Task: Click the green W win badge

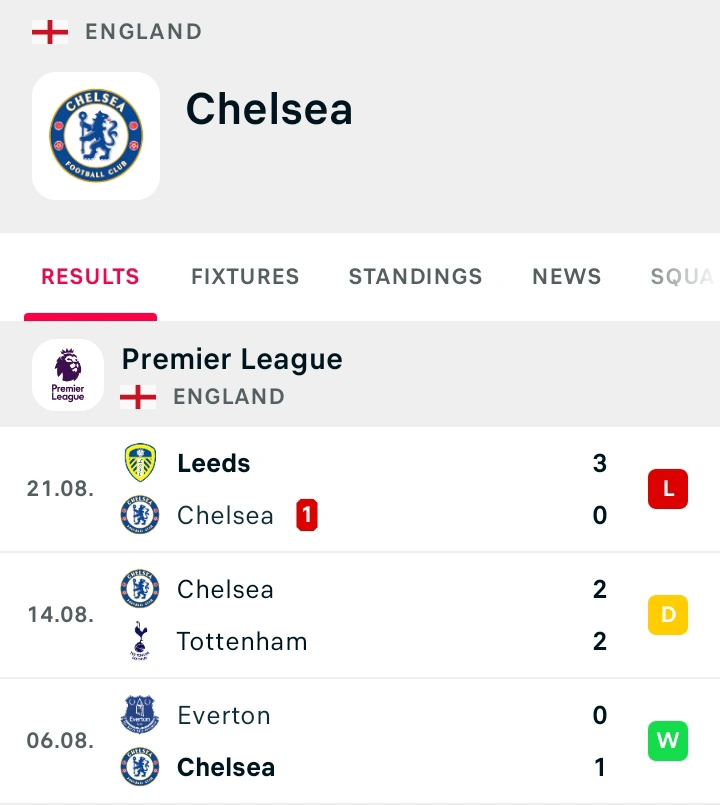Action: [668, 741]
